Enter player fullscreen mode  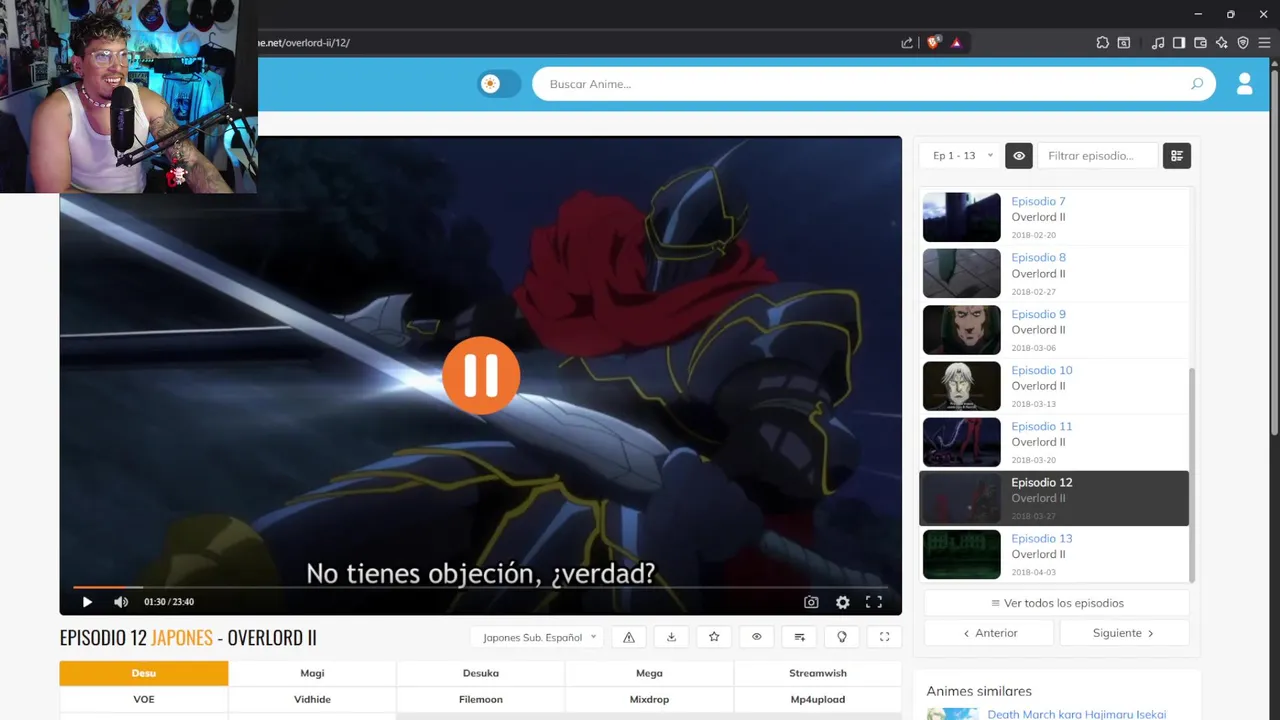coord(874,602)
